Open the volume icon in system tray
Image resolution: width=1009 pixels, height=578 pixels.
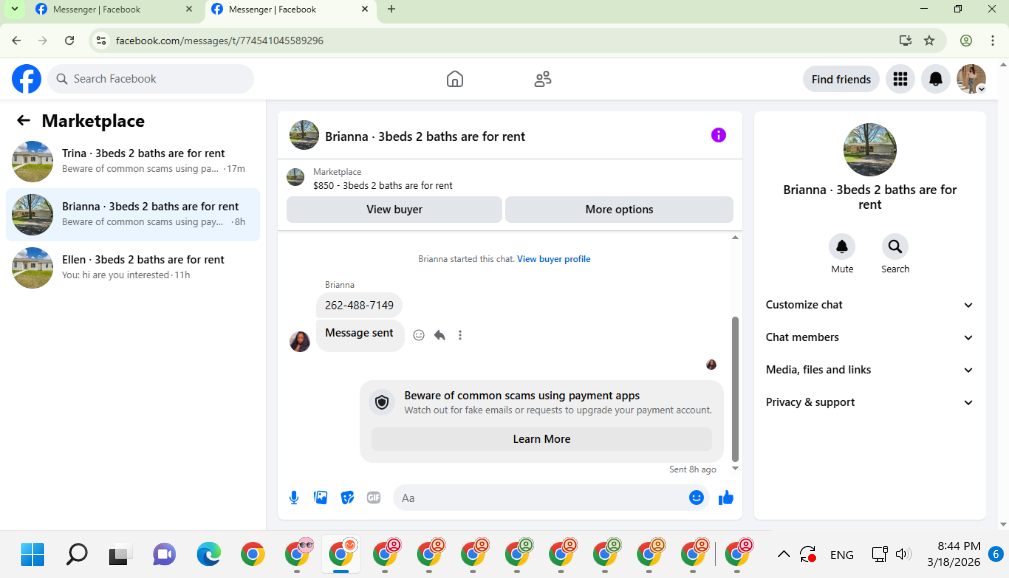902,554
